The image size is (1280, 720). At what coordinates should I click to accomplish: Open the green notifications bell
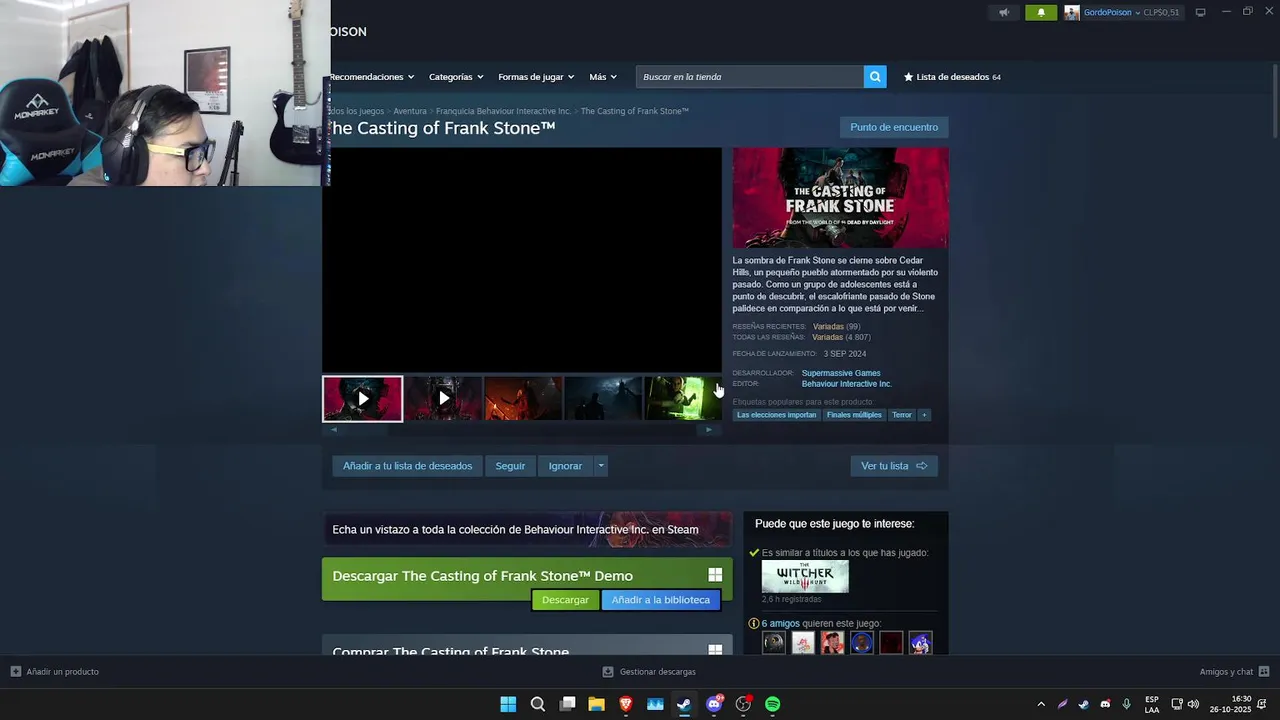(1041, 12)
